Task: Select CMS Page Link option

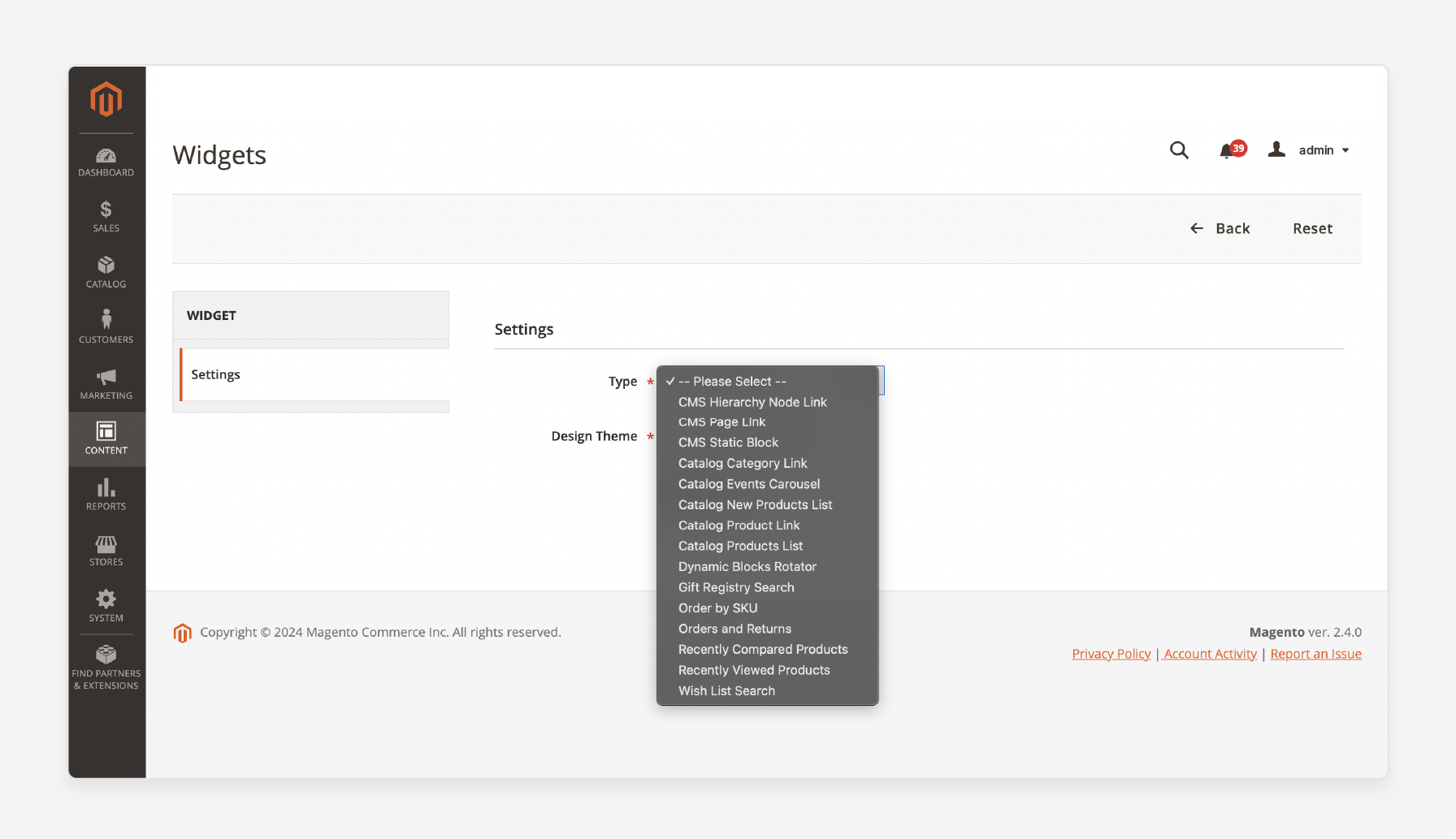Action: [x=767, y=422]
